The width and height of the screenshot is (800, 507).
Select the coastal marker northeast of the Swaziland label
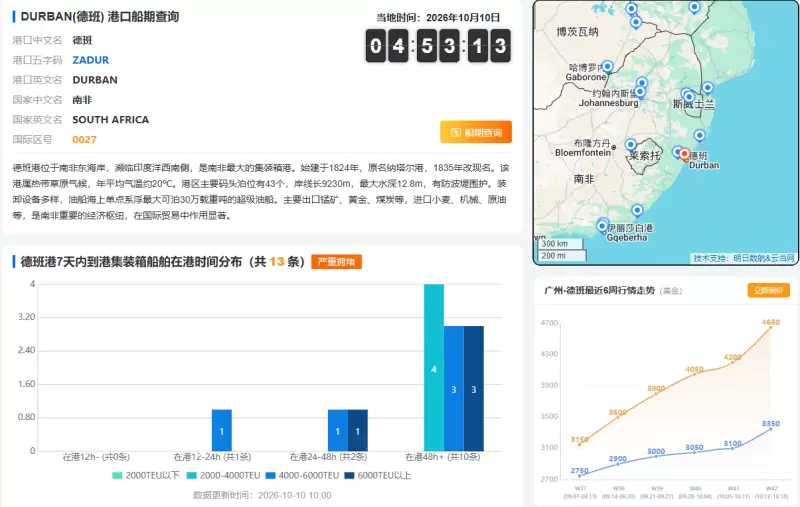tap(707, 88)
